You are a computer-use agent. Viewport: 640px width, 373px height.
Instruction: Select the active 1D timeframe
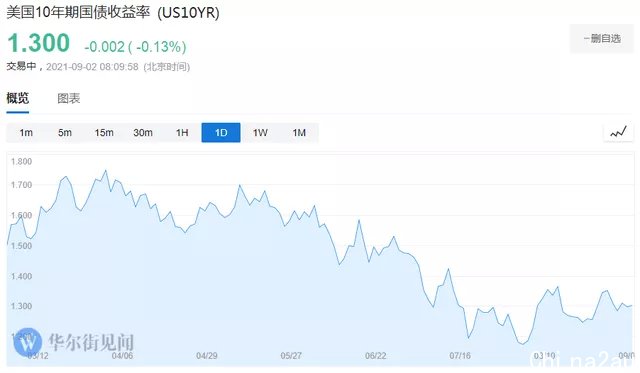click(221, 133)
